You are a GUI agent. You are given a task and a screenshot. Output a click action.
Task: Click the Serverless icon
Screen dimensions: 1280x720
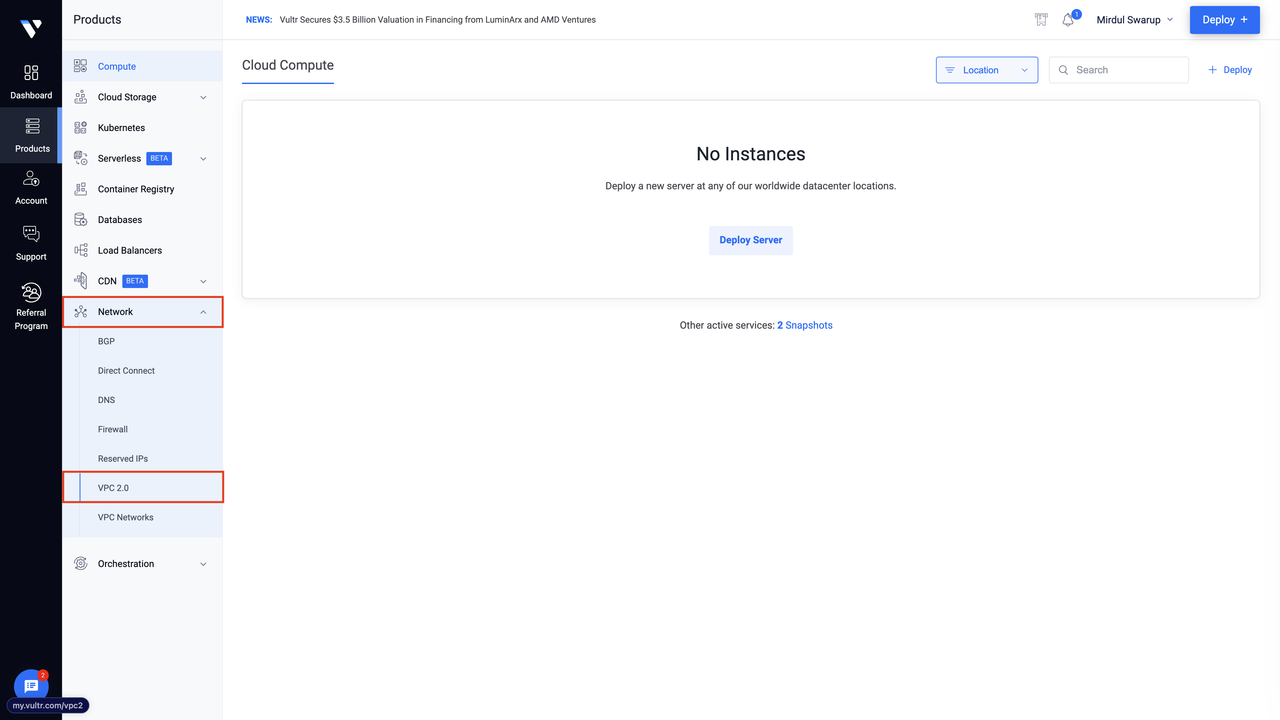coord(80,158)
